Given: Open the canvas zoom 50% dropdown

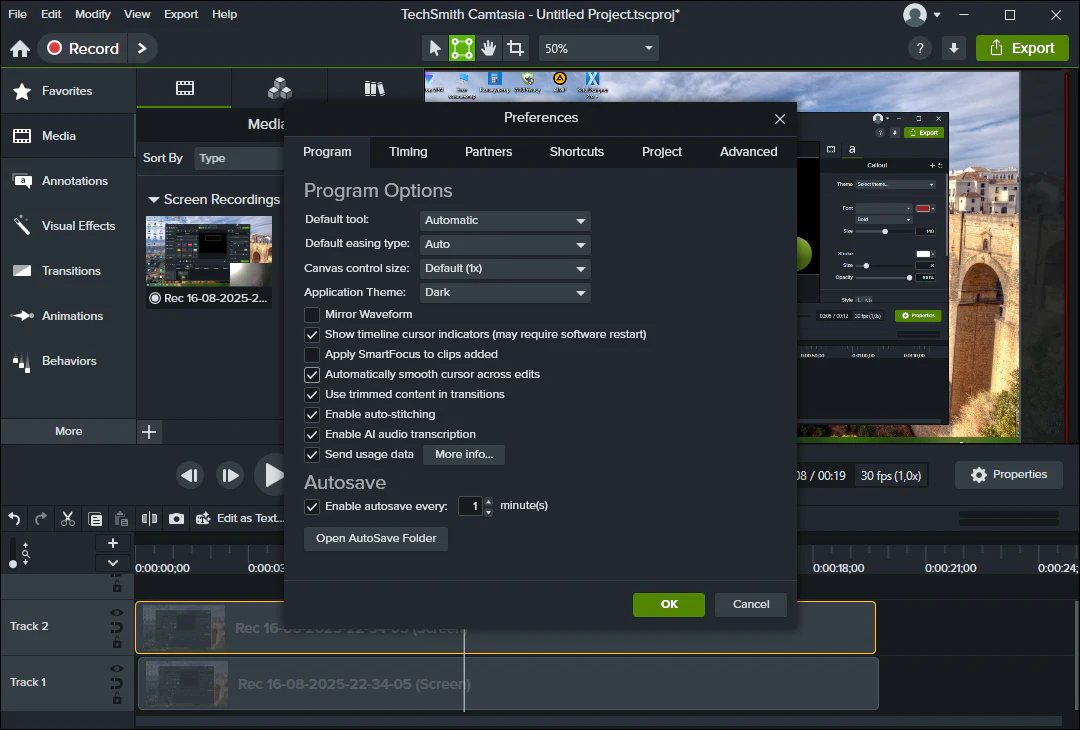Looking at the screenshot, I should click(599, 48).
